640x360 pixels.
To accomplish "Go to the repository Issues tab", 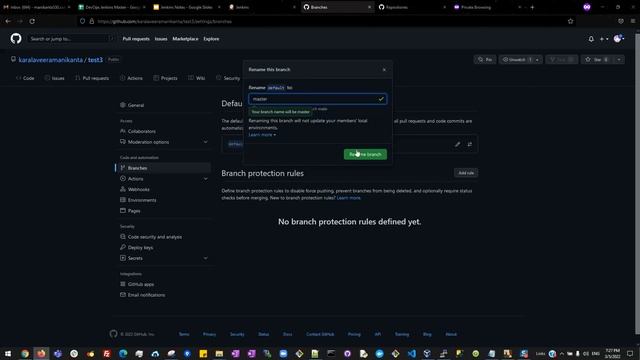I will [x=54, y=78].
